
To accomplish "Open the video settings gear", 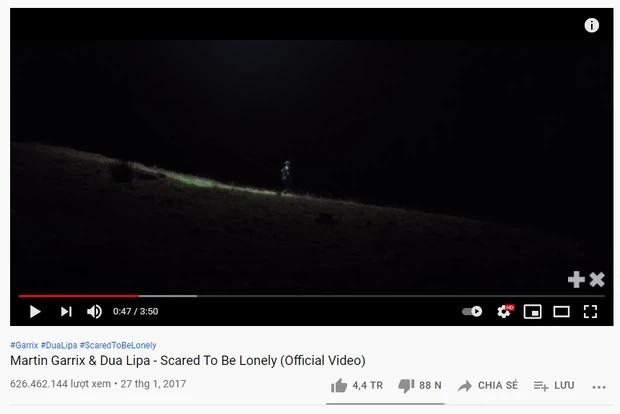I will (505, 312).
